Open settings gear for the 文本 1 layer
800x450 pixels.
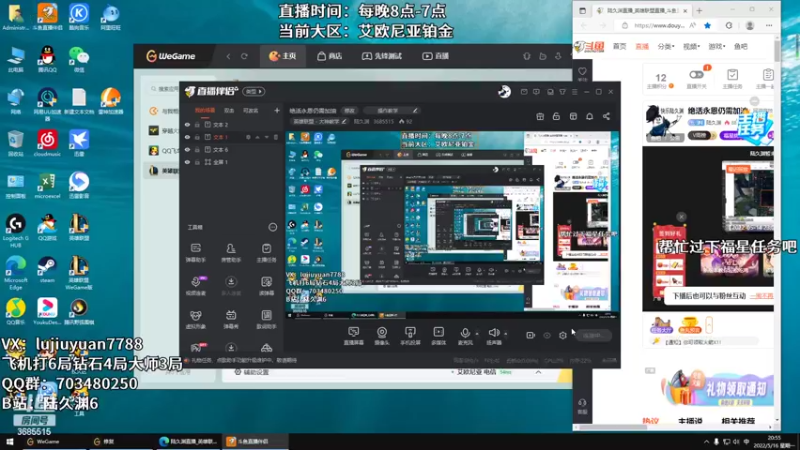(248, 137)
